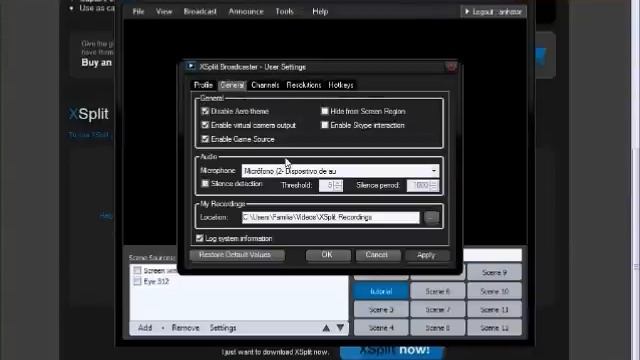The image size is (640, 360).
Task: Click the Apply button
Action: pos(427,255)
